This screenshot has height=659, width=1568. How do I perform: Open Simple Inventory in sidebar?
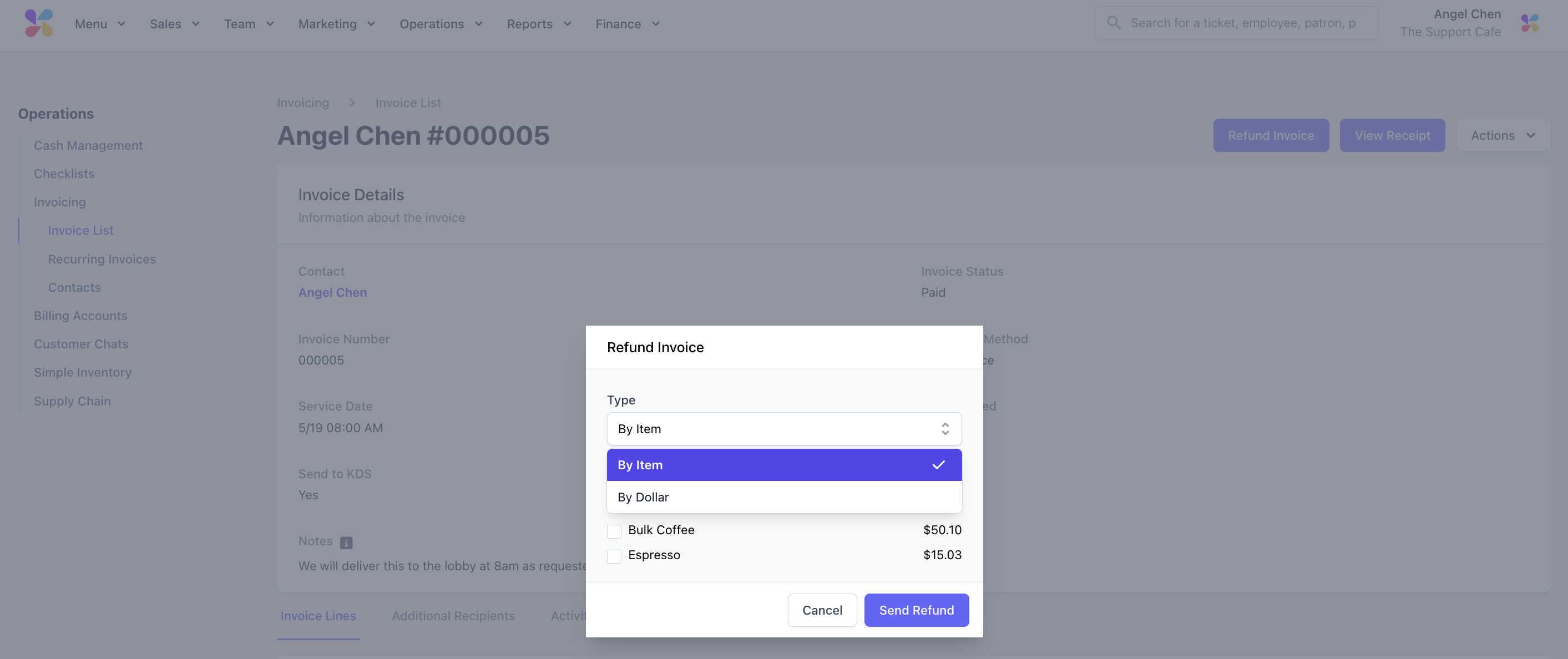point(82,372)
